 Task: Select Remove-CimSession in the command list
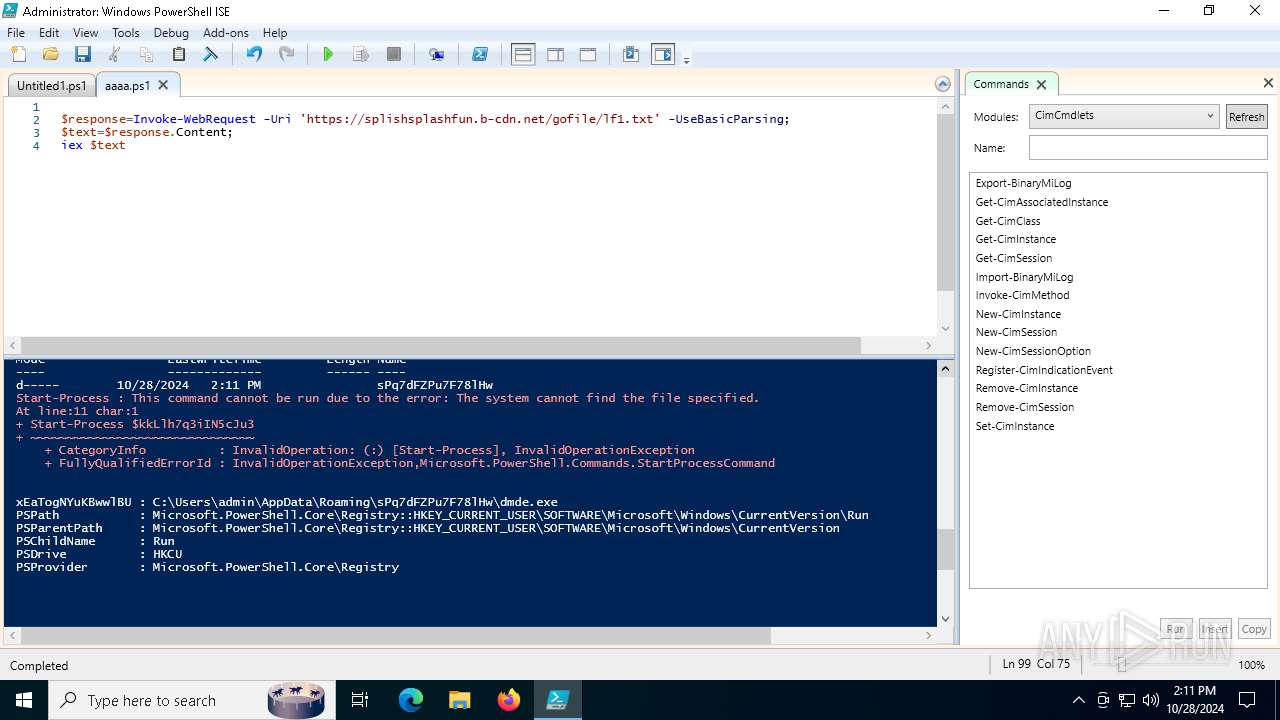pos(1024,407)
